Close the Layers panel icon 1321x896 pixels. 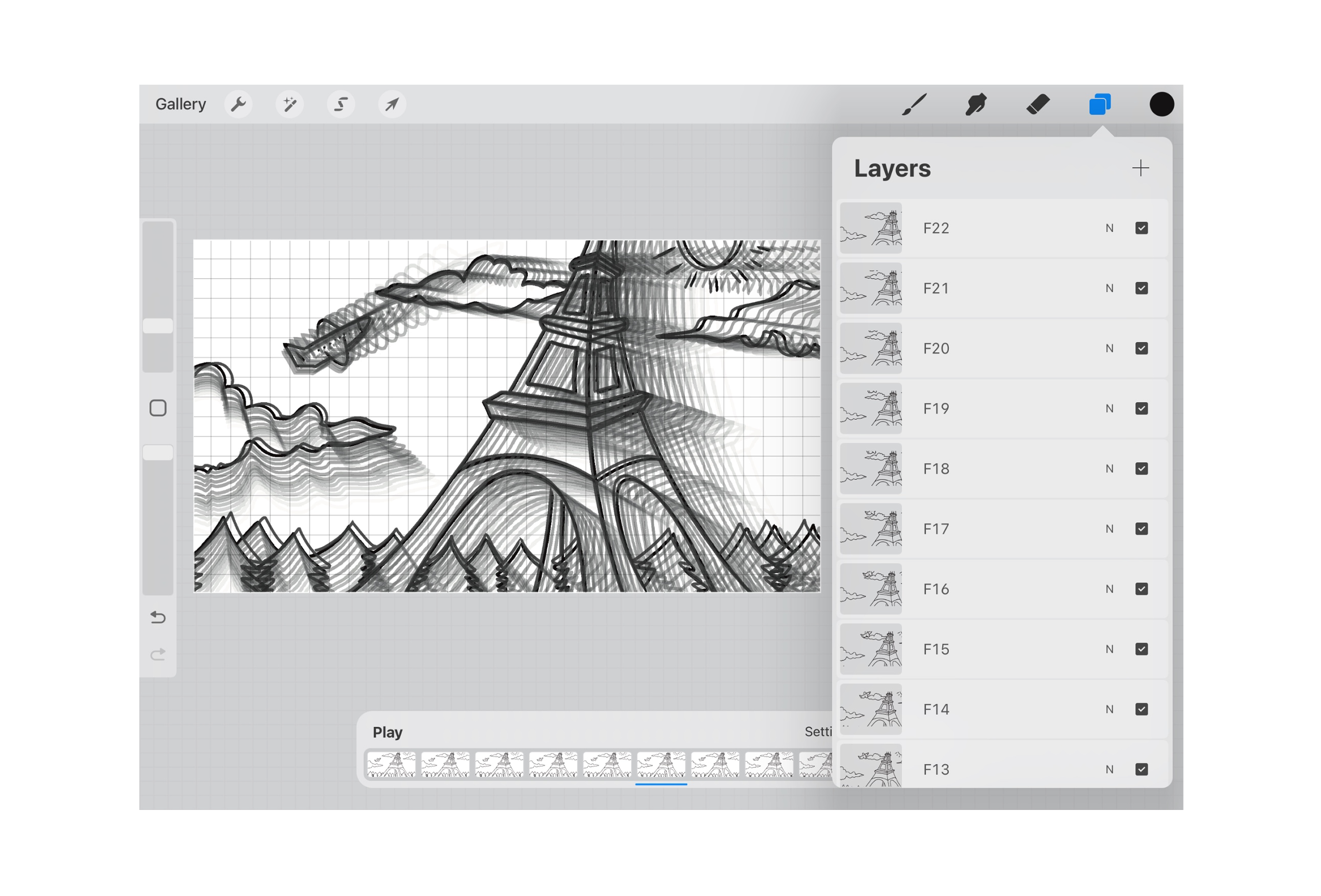coord(1099,105)
